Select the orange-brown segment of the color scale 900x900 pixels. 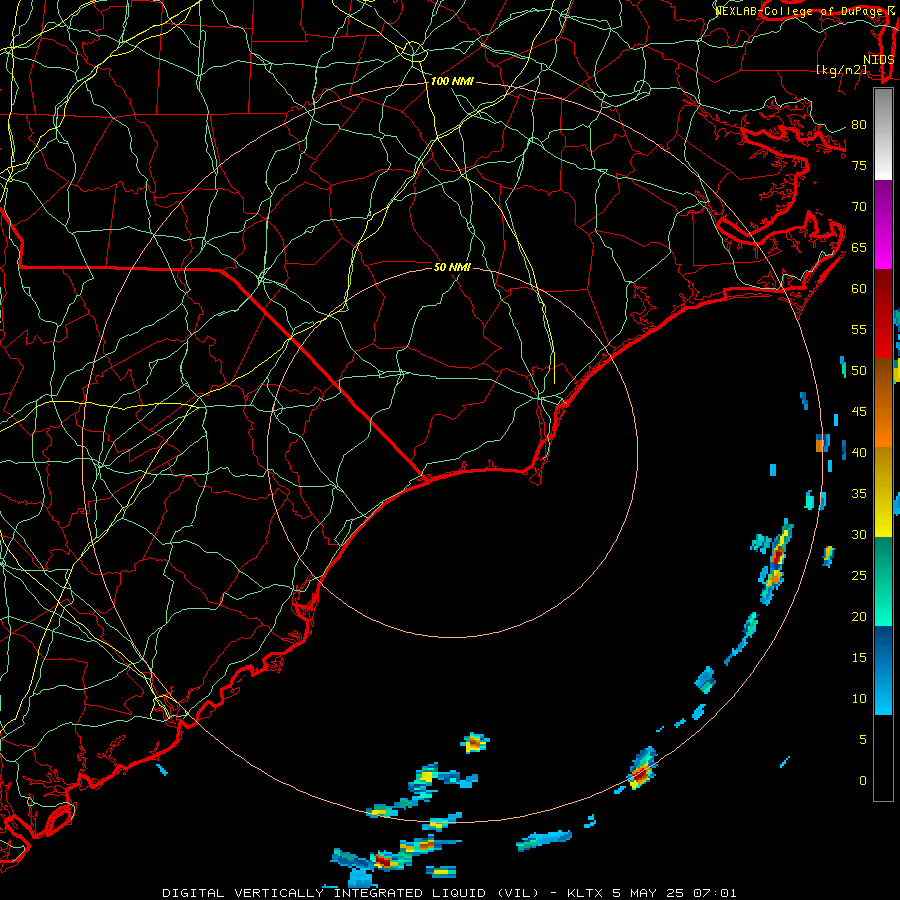click(883, 402)
